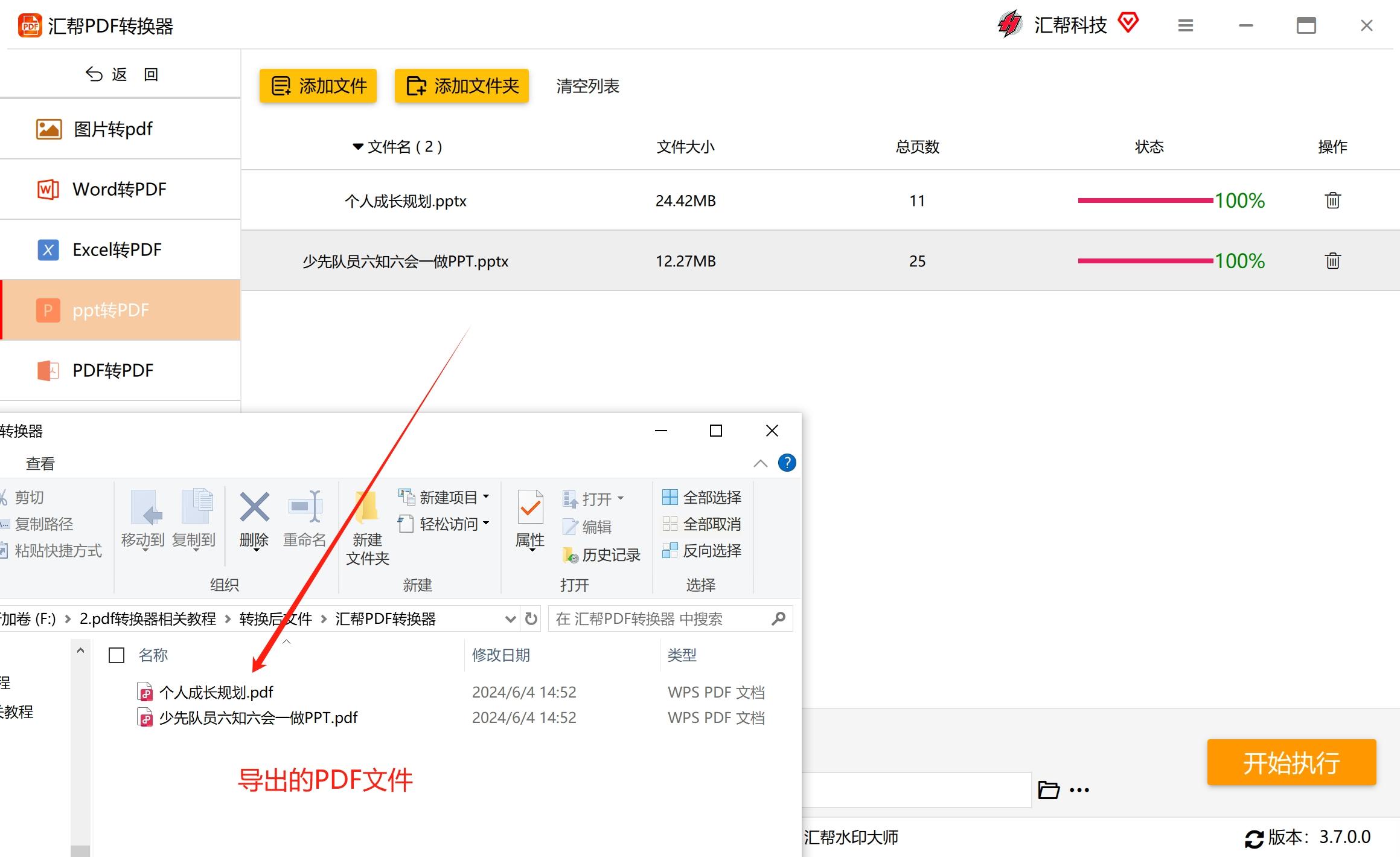This screenshot has height=857, width=1400.
Task: Click the red X 删除 icon in ribbon
Action: tap(254, 508)
